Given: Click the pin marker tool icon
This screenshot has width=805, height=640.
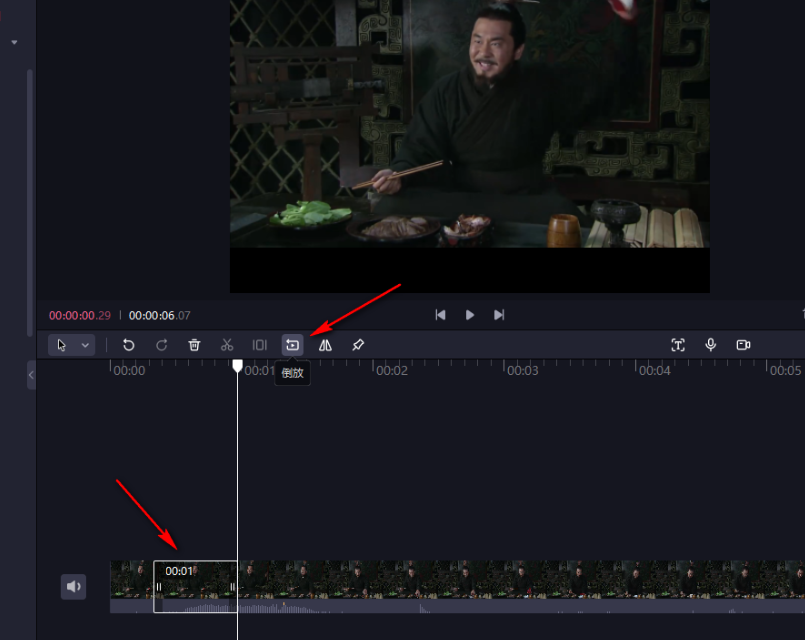Looking at the screenshot, I should 358,345.
